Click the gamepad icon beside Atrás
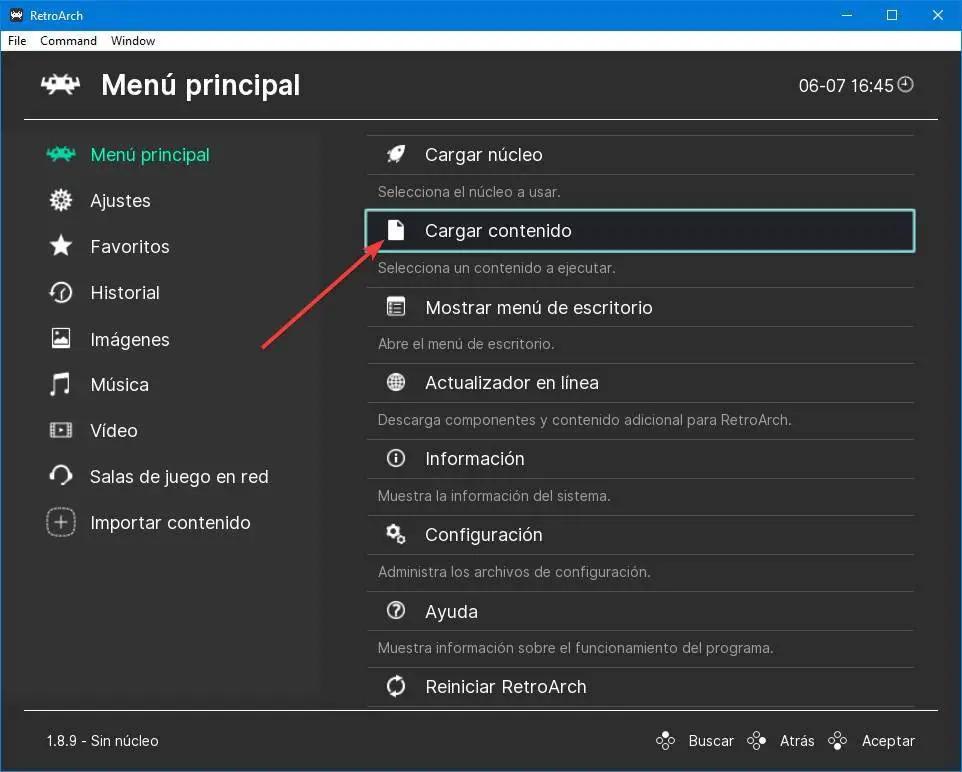Viewport: 962px width, 772px height. click(756, 741)
